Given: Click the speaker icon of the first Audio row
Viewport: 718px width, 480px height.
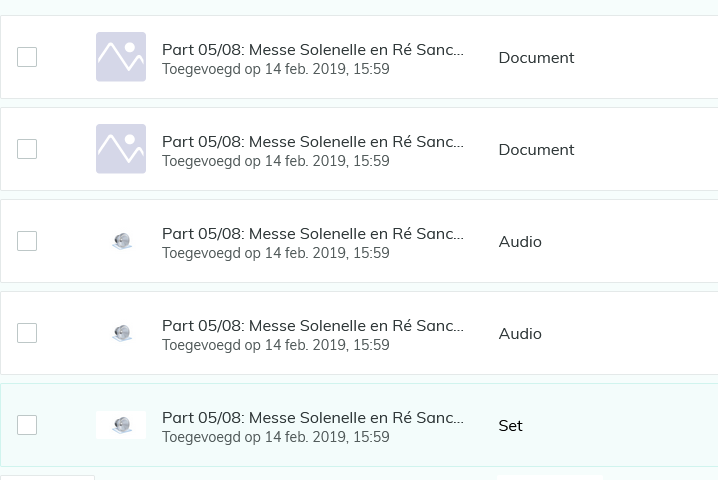Looking at the screenshot, I should pyautogui.click(x=122, y=241).
